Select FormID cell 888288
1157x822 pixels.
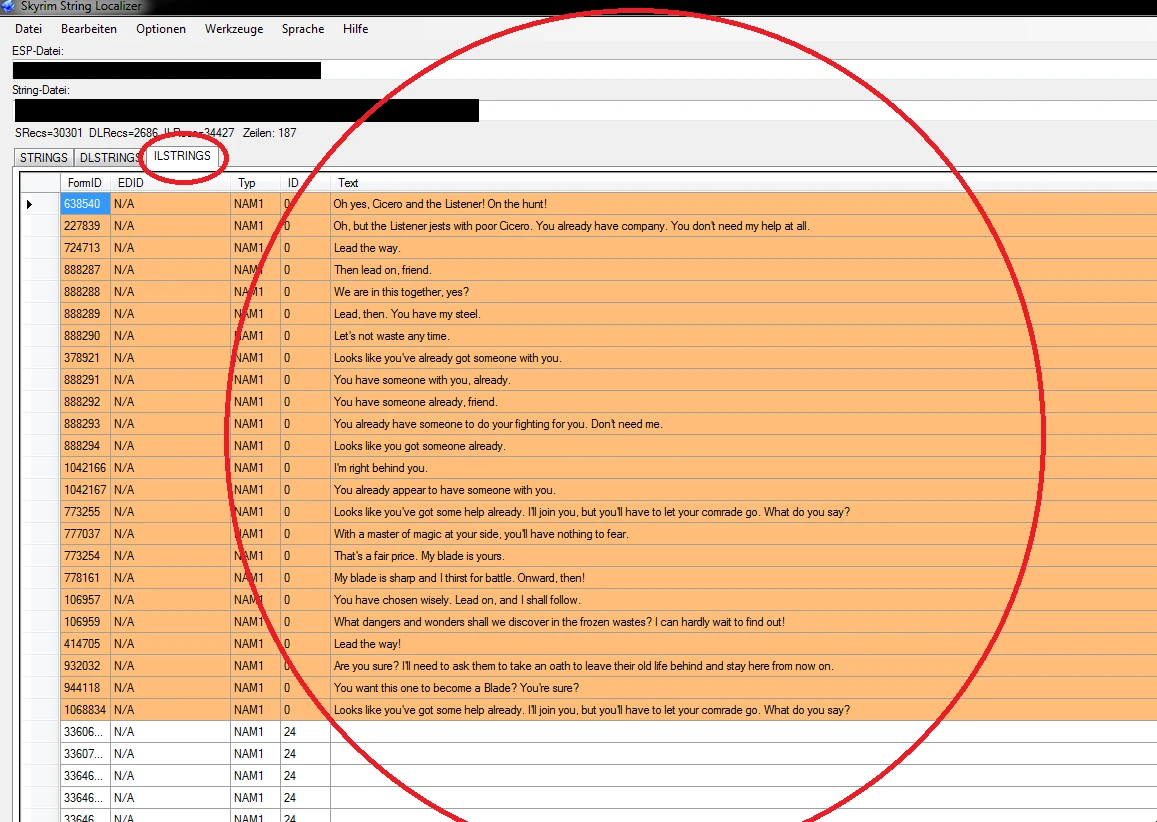(85, 291)
